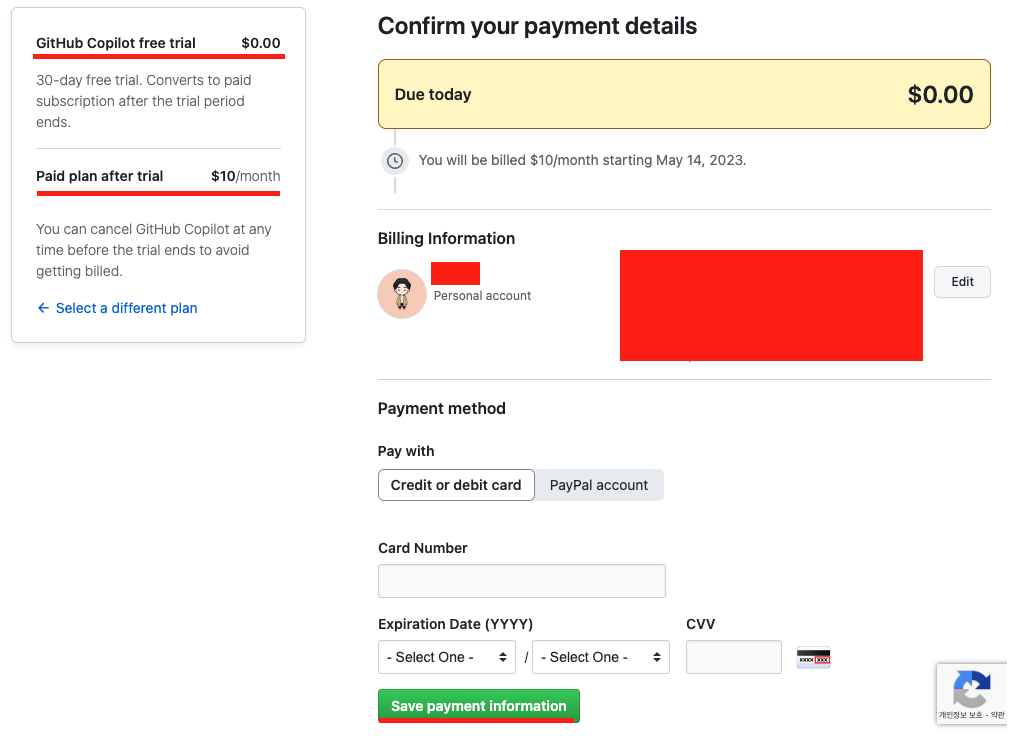1020x738 pixels.
Task: Open the expiration month Select One dropdown
Action: (447, 657)
